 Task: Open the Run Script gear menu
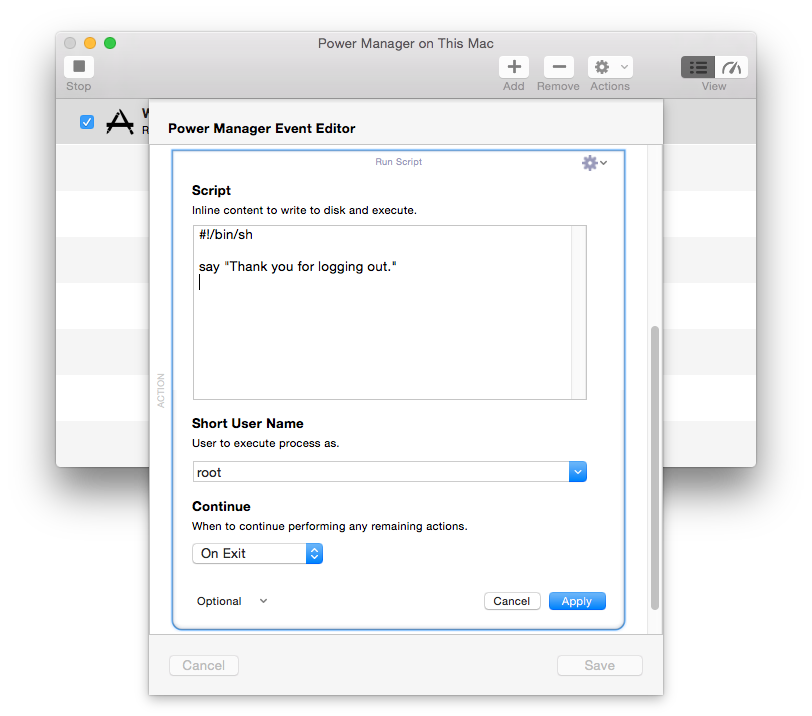pyautogui.click(x=594, y=163)
